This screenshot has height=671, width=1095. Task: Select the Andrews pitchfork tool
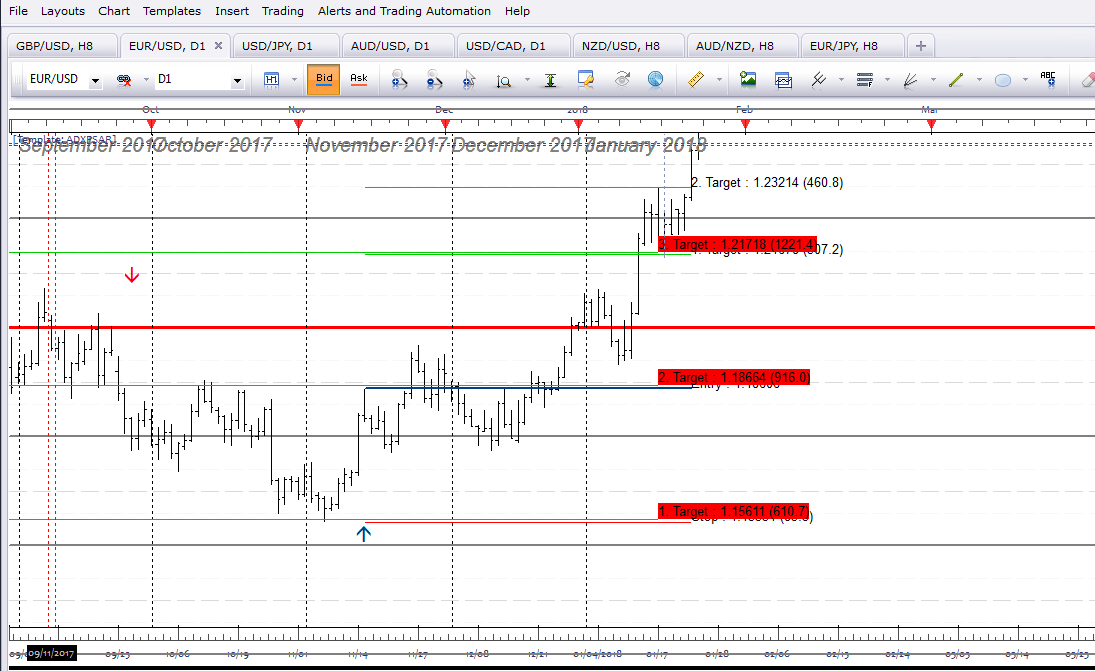(818, 80)
